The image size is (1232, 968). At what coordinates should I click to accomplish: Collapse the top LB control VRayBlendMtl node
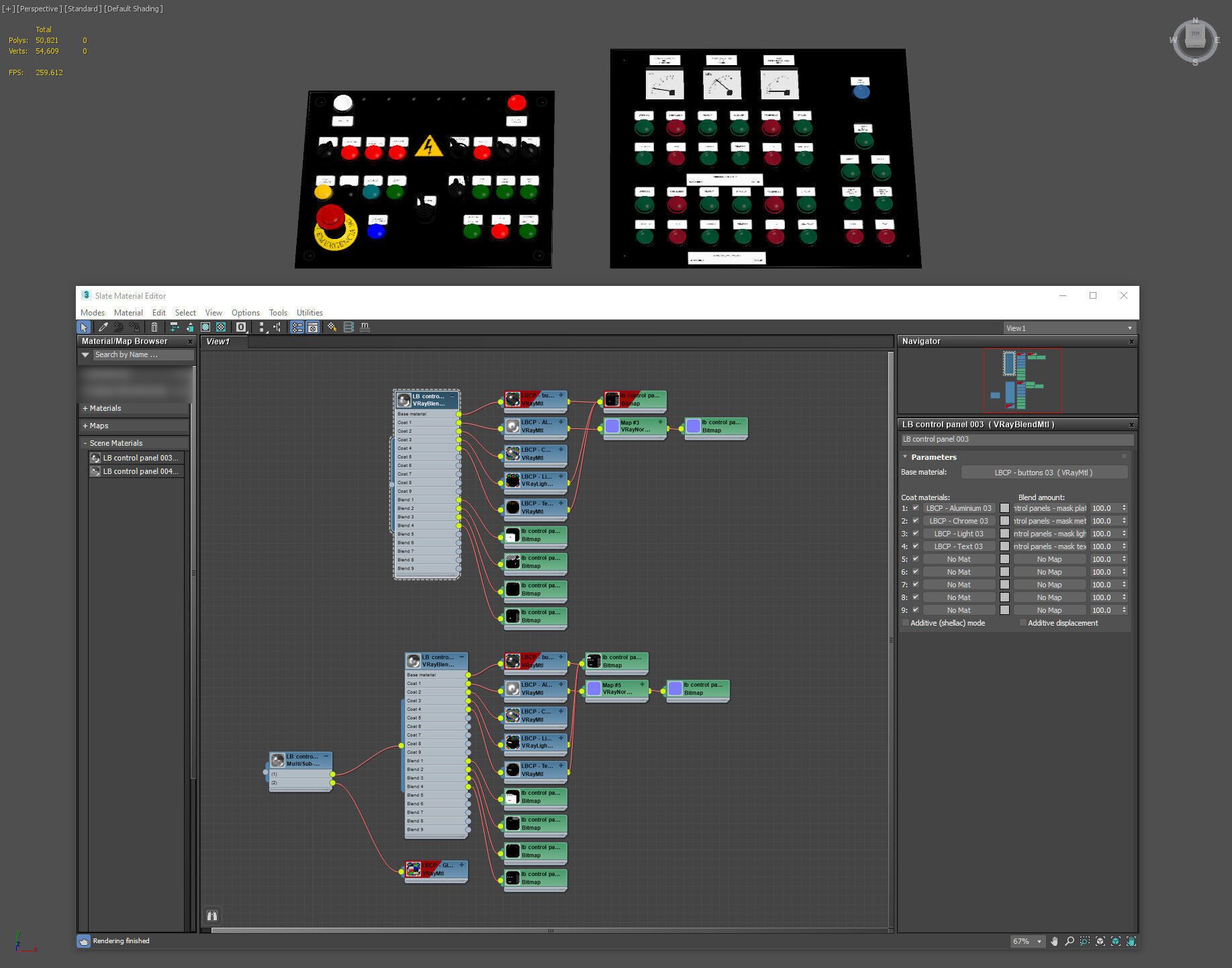point(453,397)
